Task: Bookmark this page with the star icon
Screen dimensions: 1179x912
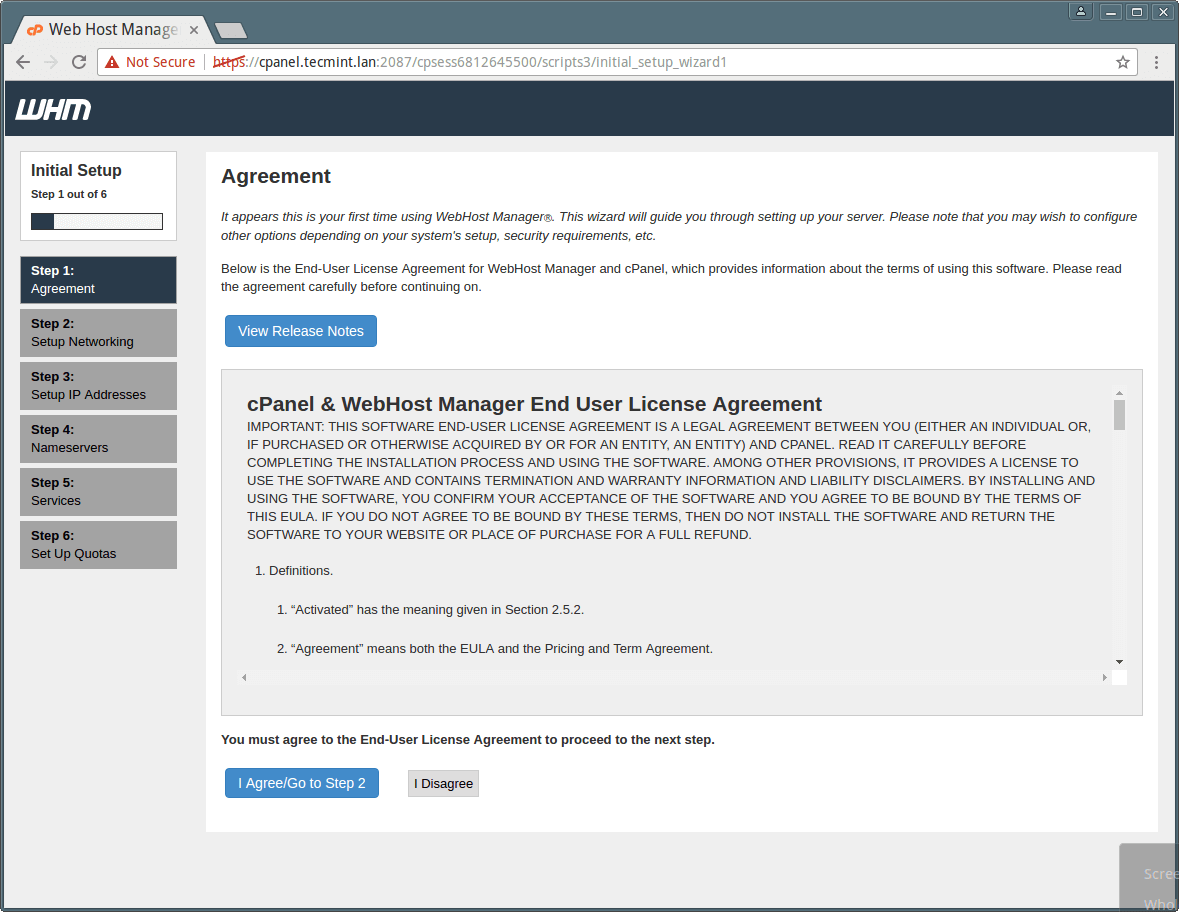Action: point(1123,62)
